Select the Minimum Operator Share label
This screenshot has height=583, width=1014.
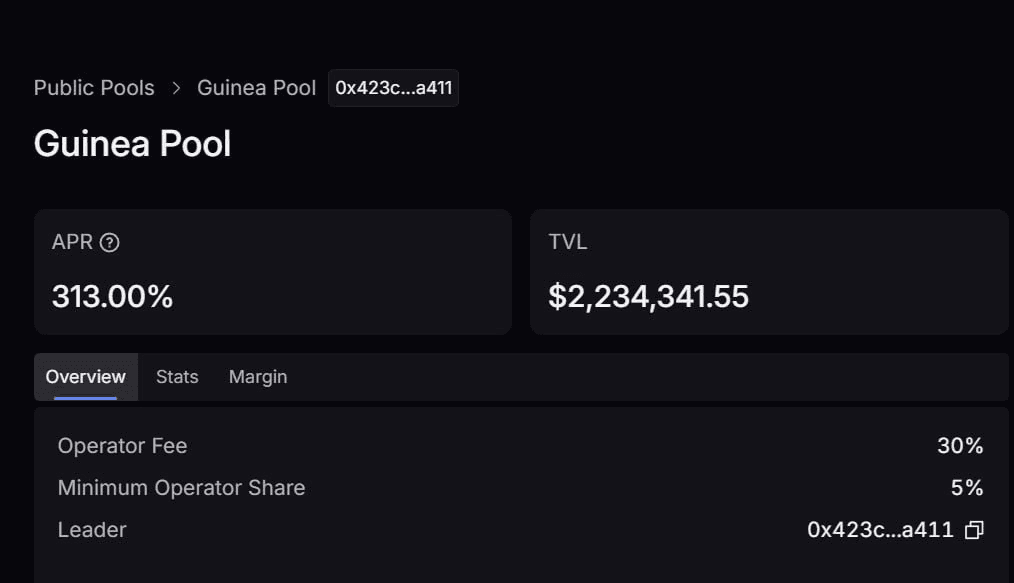(181, 488)
